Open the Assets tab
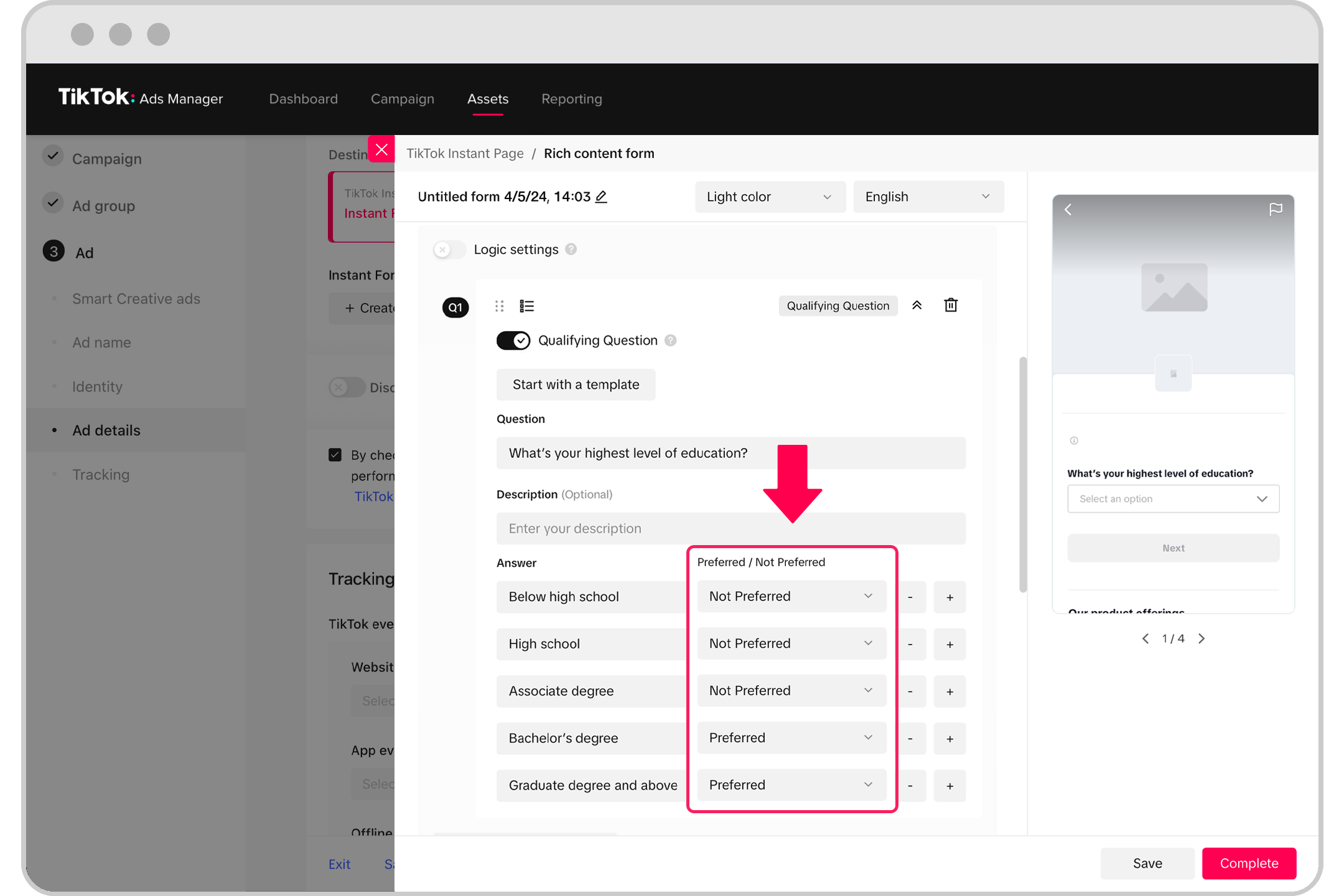 tap(487, 98)
